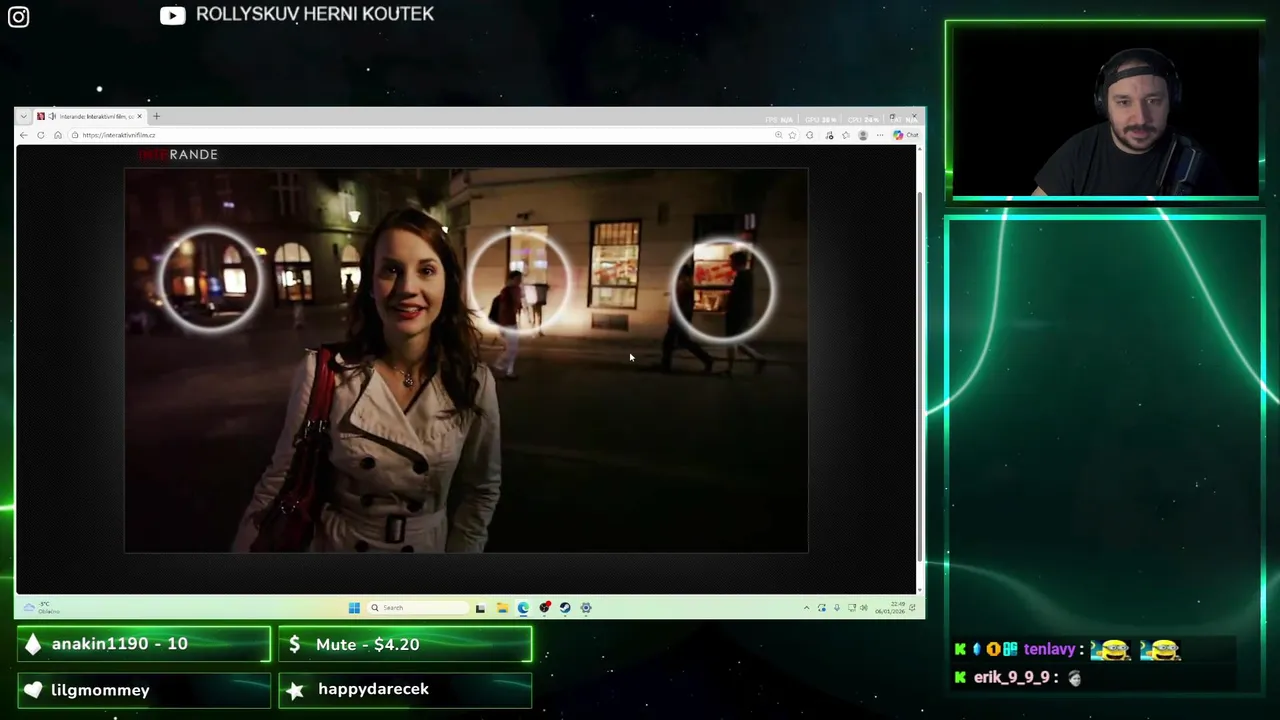Viewport: 1280px width, 720px height.
Task: Click the ROLLYSKUV HERNI KOUTEK text
Action: (315, 14)
